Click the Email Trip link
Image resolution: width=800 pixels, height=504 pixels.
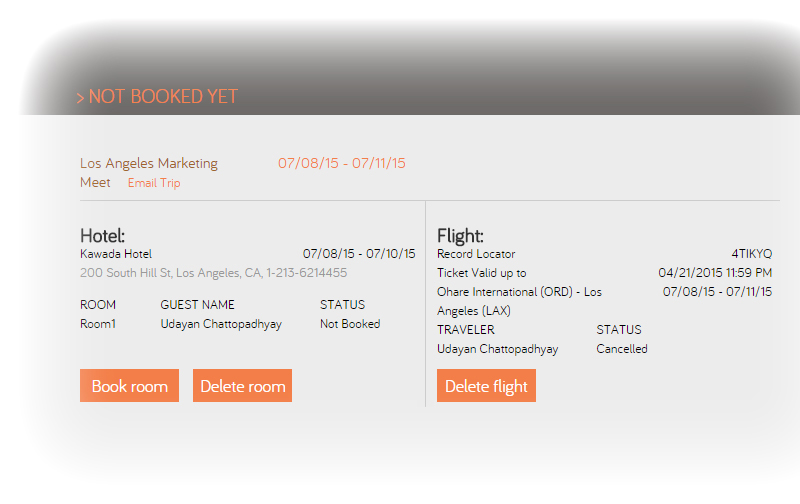click(154, 183)
